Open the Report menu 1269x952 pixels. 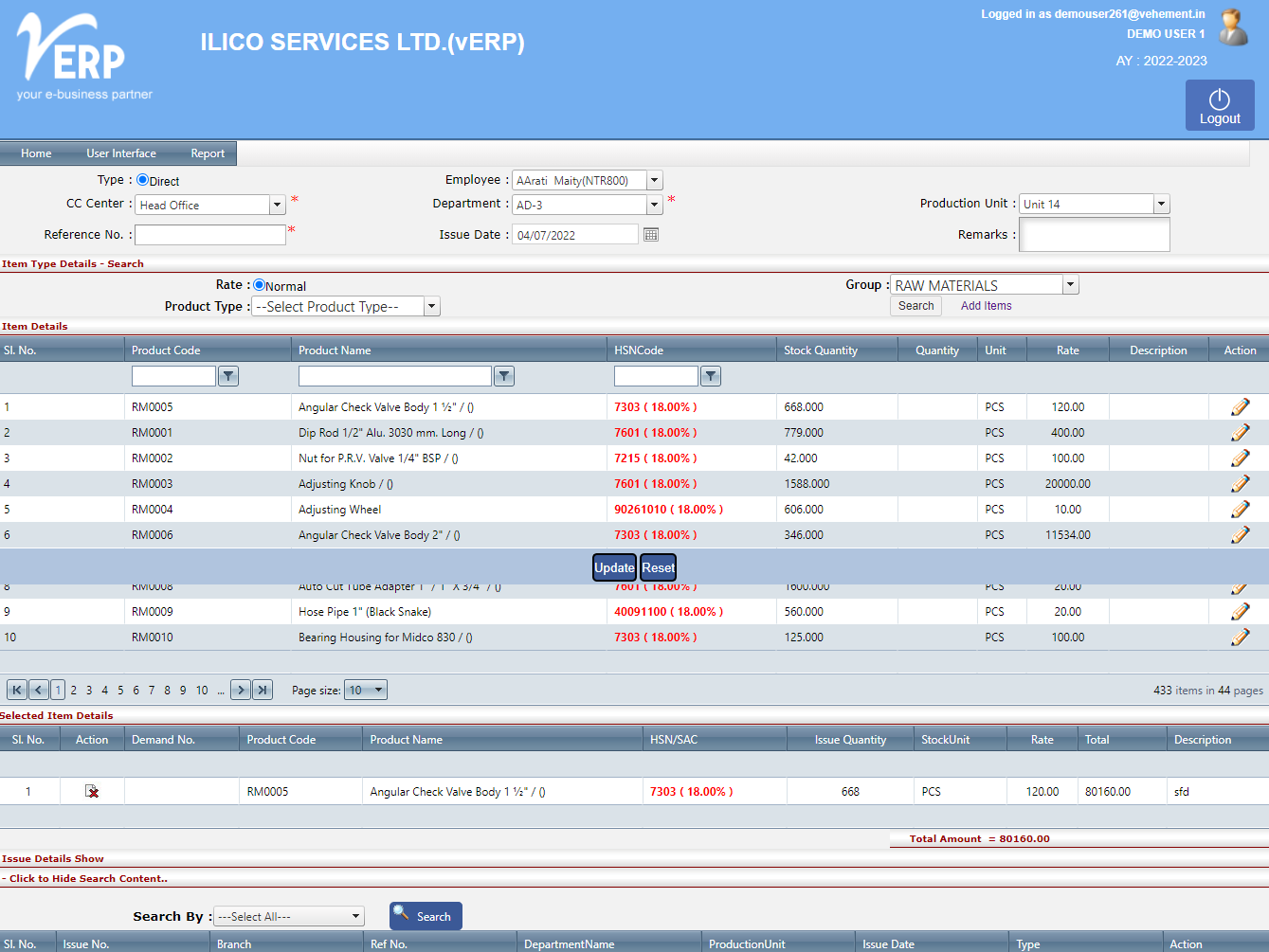coord(208,153)
